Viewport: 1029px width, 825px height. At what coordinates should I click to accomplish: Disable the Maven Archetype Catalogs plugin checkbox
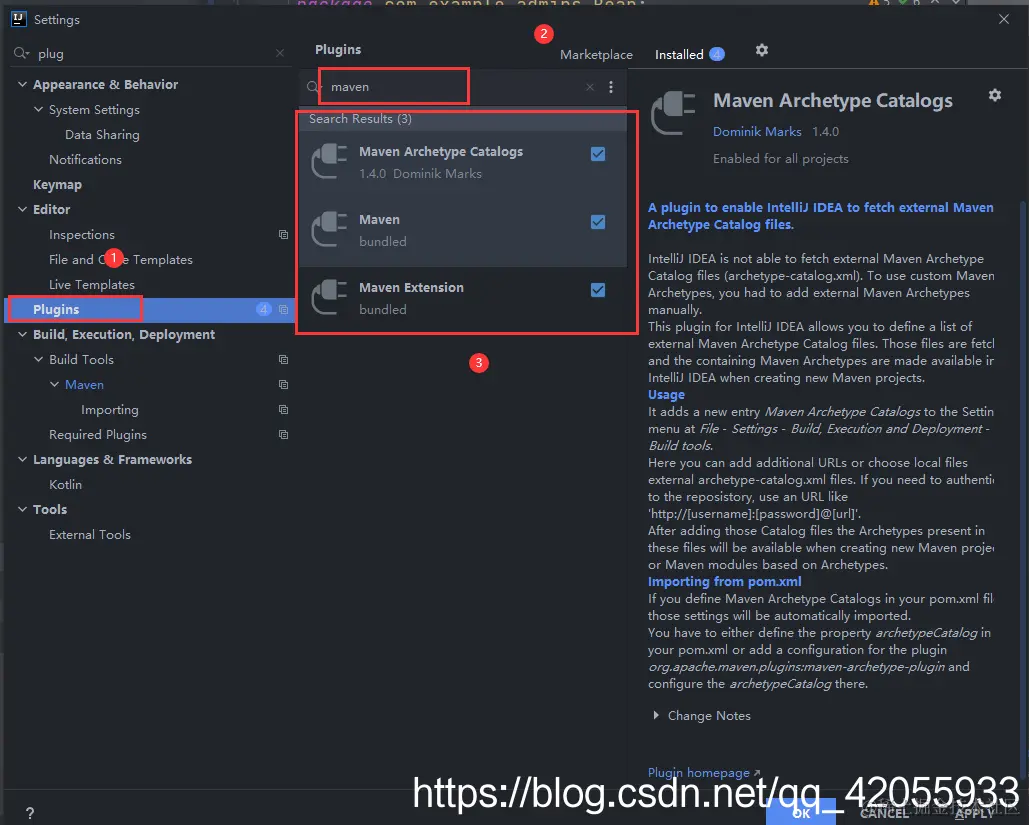(598, 154)
